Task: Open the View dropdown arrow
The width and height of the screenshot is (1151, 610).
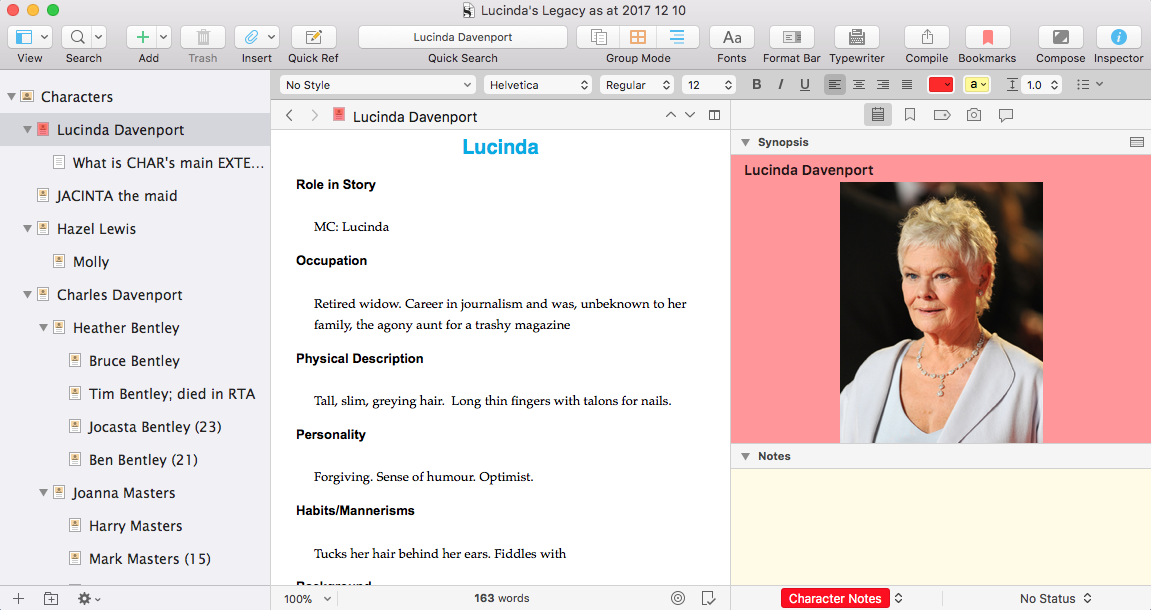Action: click(44, 37)
